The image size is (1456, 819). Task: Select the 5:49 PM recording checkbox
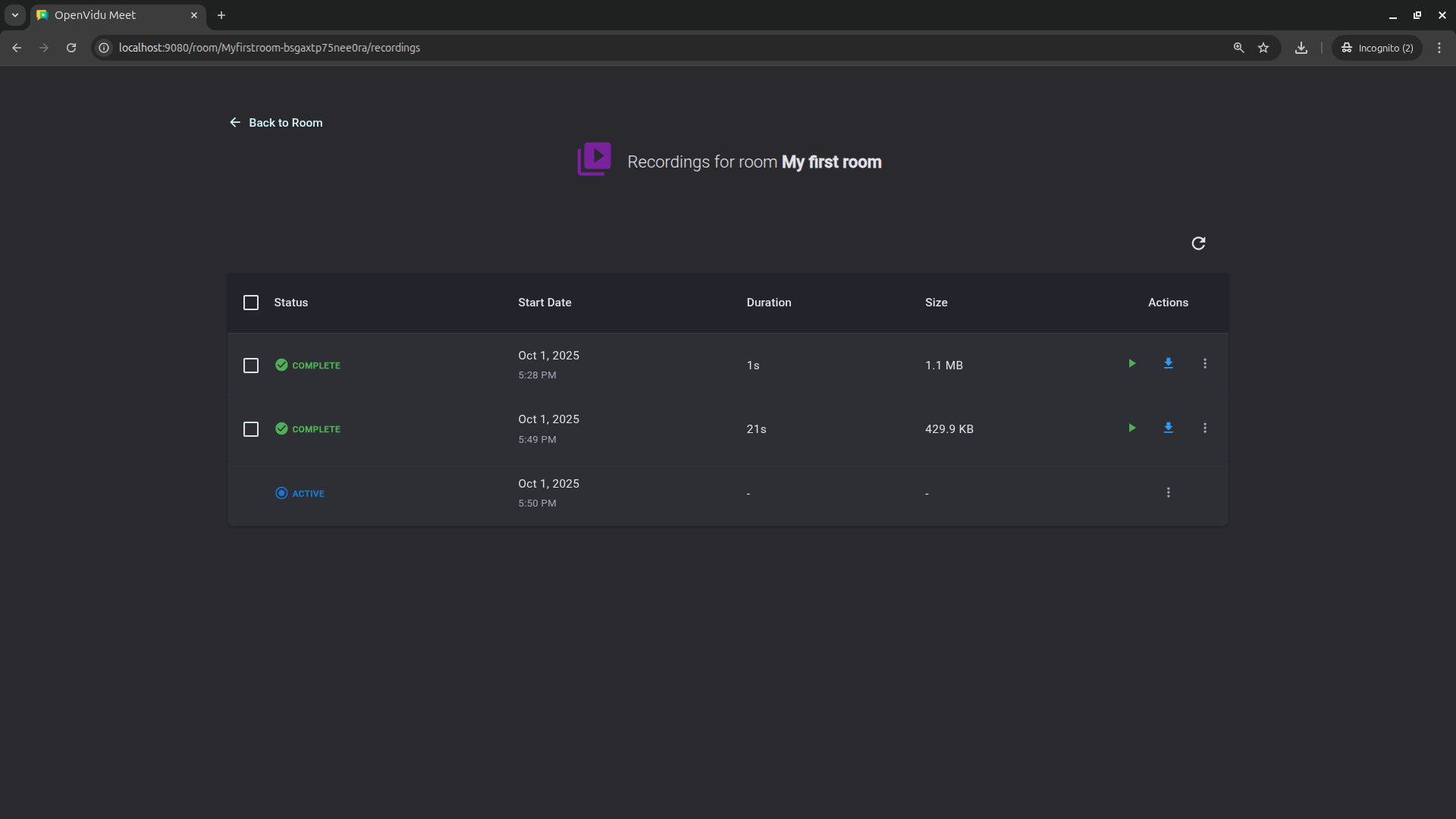tap(251, 429)
